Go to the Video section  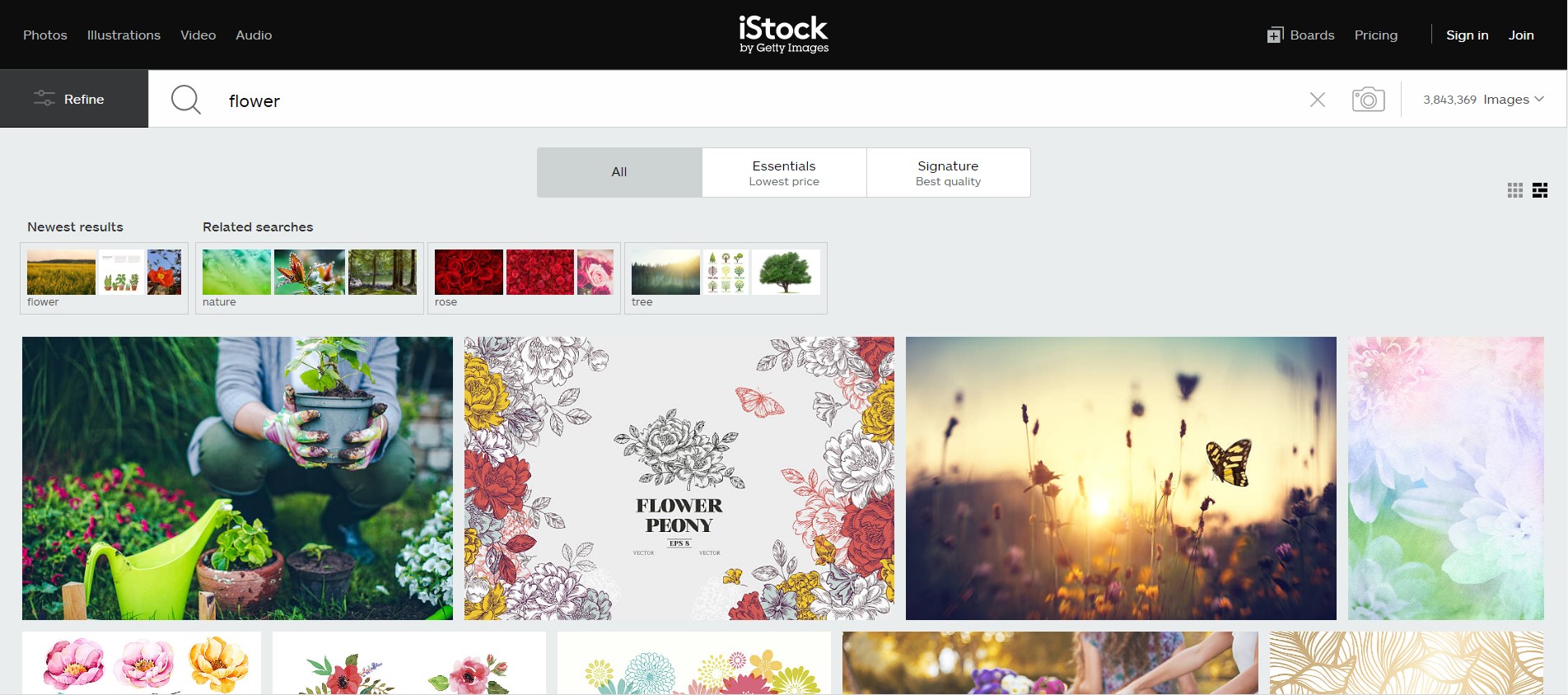point(198,35)
